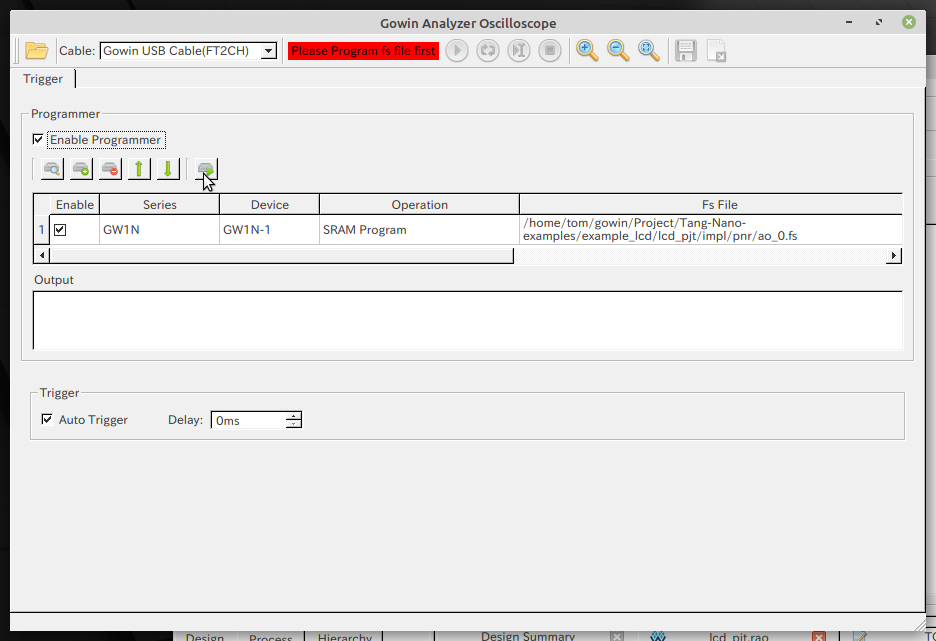The width and height of the screenshot is (936, 641).
Task: Switch to the Trigger tab
Action: [x=43, y=79]
